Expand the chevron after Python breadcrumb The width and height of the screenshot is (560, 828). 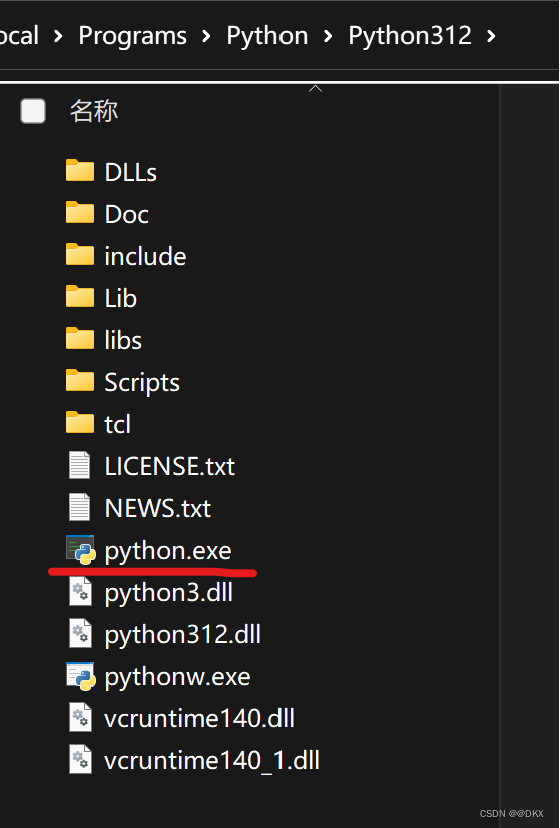tap(328, 36)
